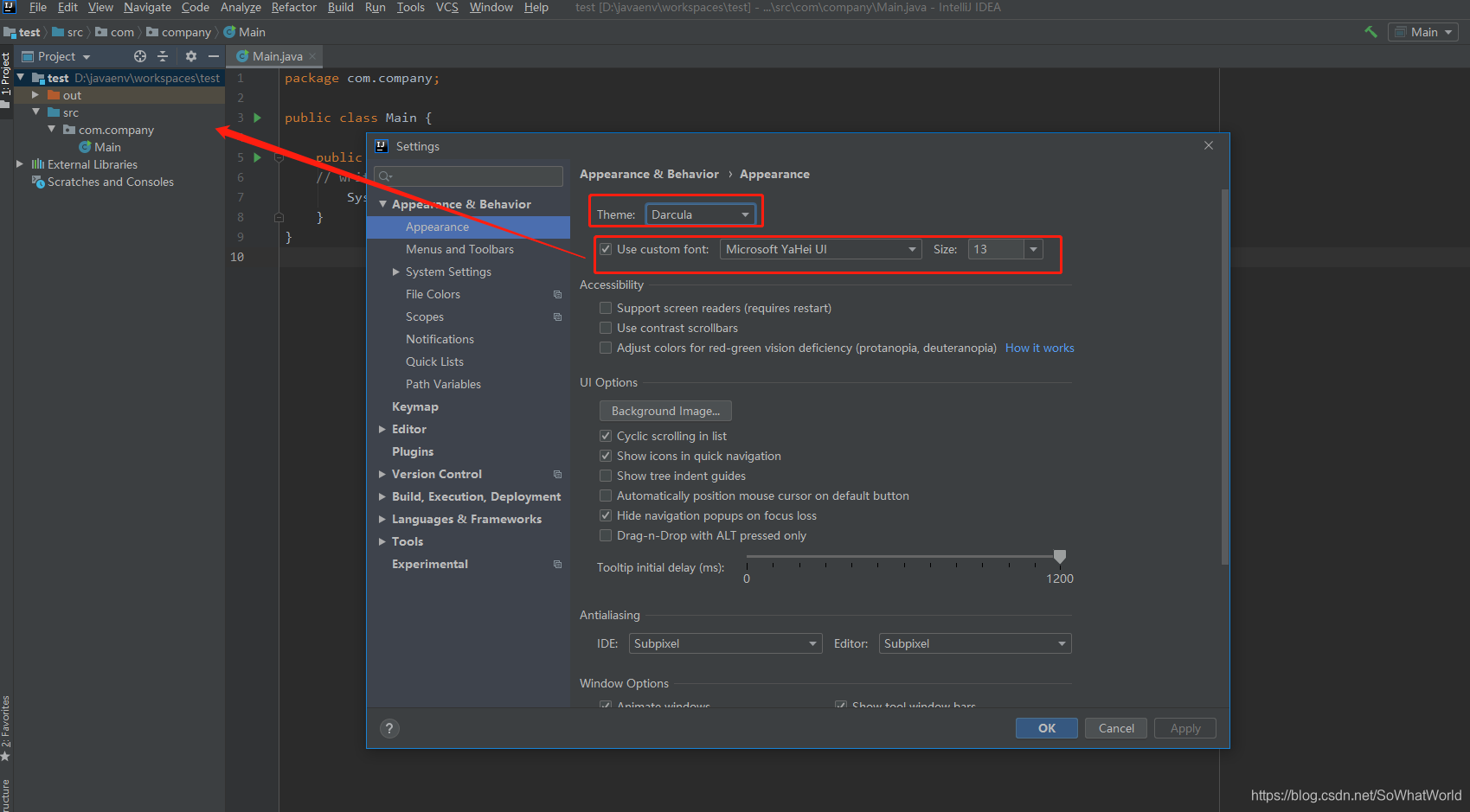Image resolution: width=1470 pixels, height=812 pixels.
Task: Open the VCS menu
Action: [x=447, y=7]
